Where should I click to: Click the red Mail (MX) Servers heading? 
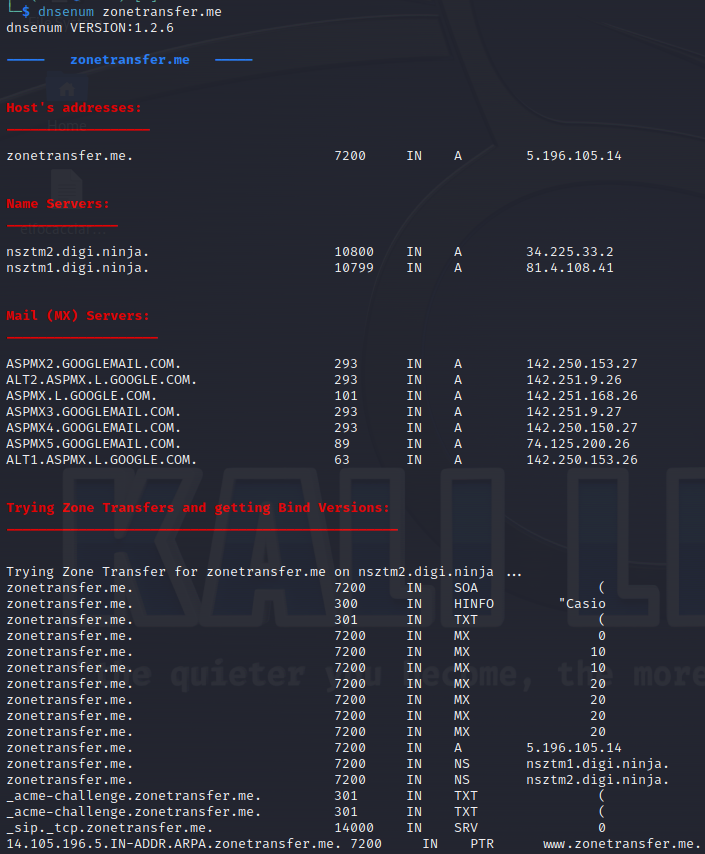[78, 316]
